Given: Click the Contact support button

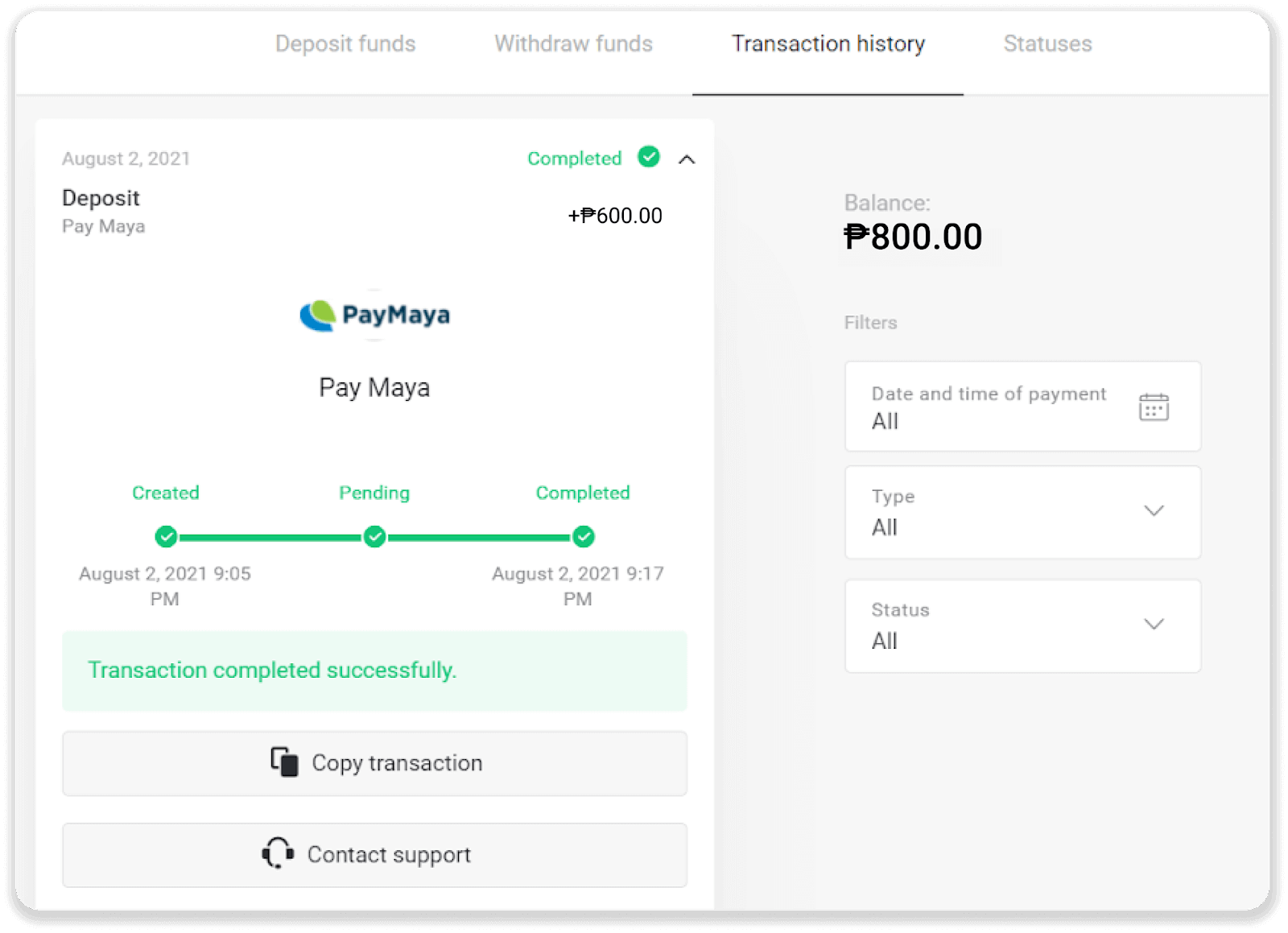Looking at the screenshot, I should (374, 855).
